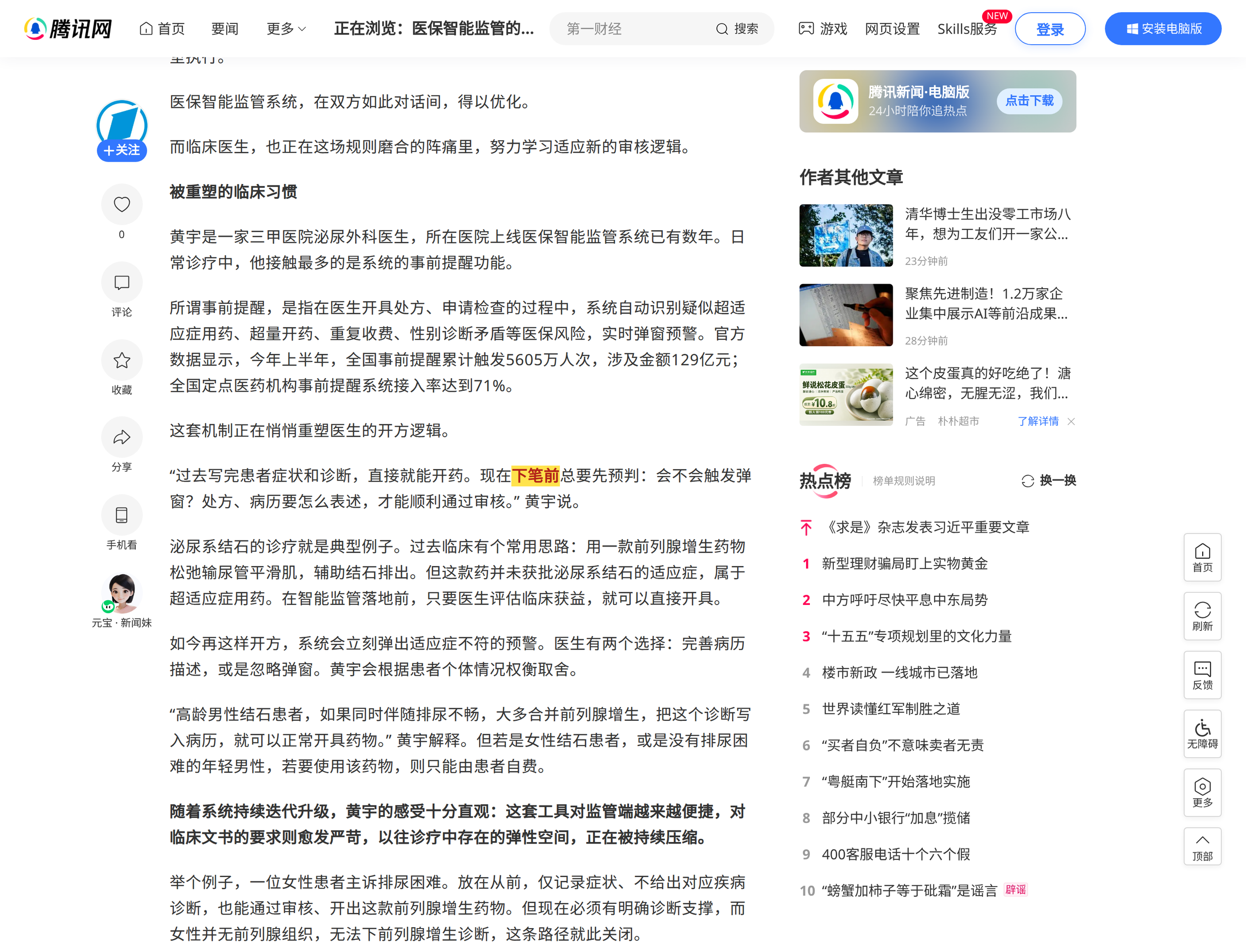Jump to page 顶部
The height and width of the screenshot is (952, 1246).
1202,846
